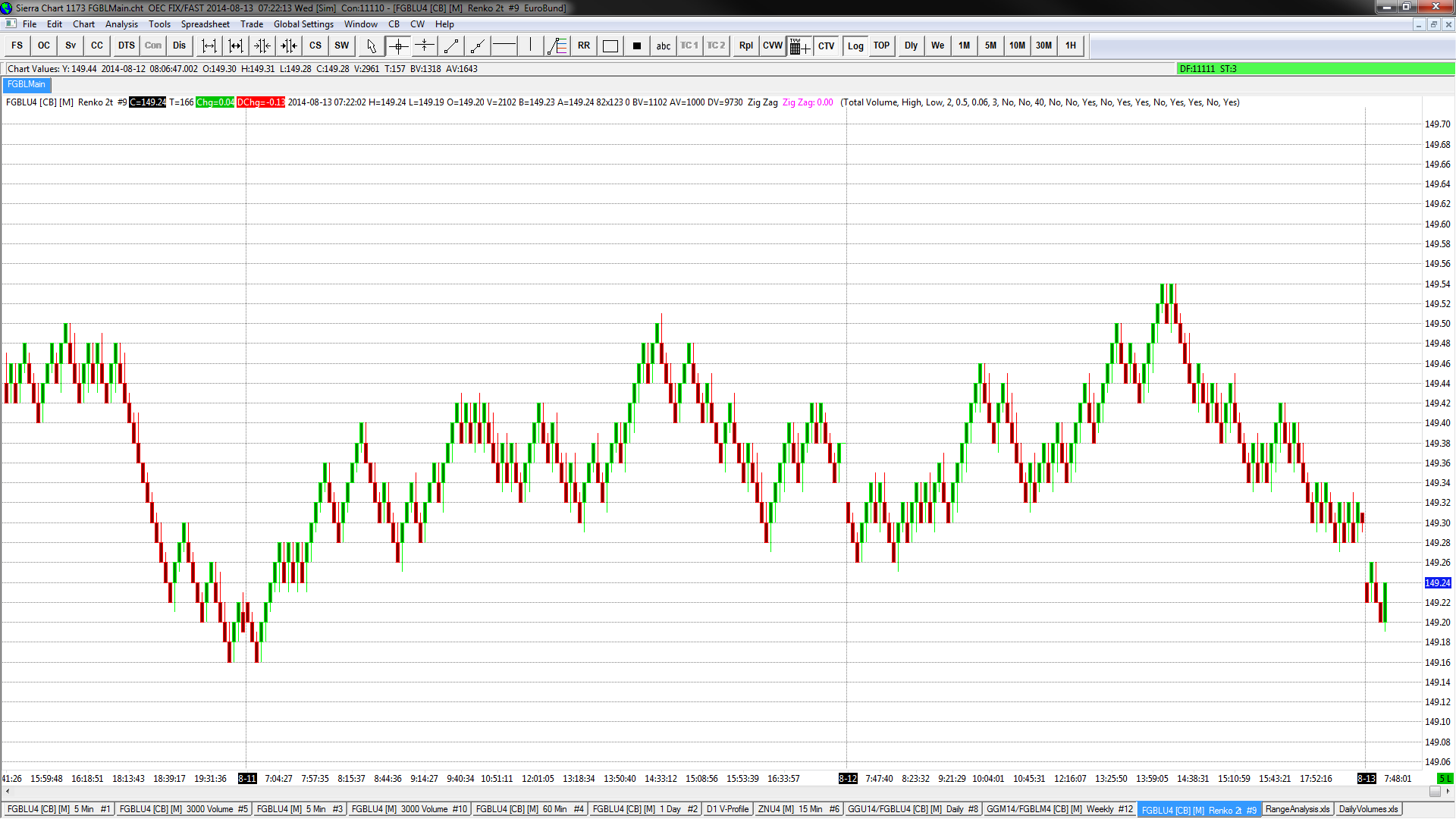
Task: Select the vertical line tool
Action: tap(531, 46)
